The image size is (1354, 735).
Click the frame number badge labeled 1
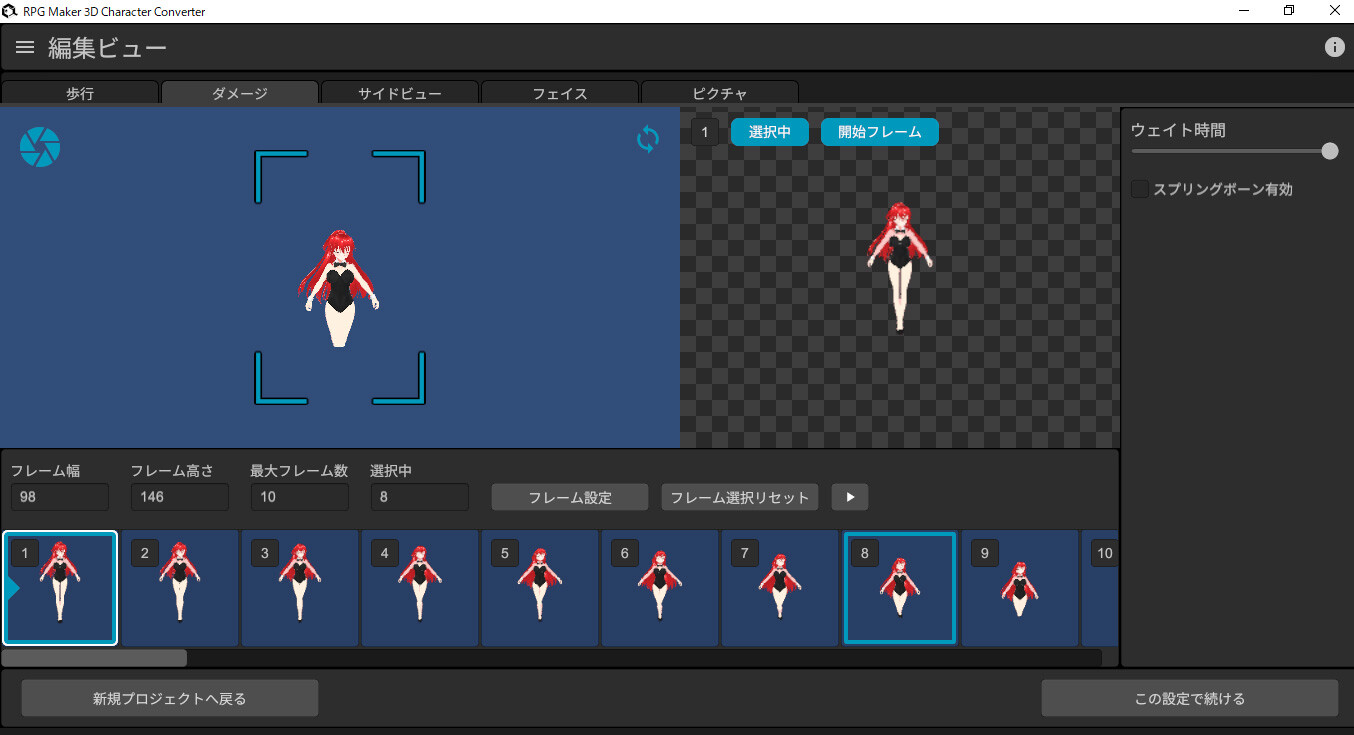(x=705, y=131)
